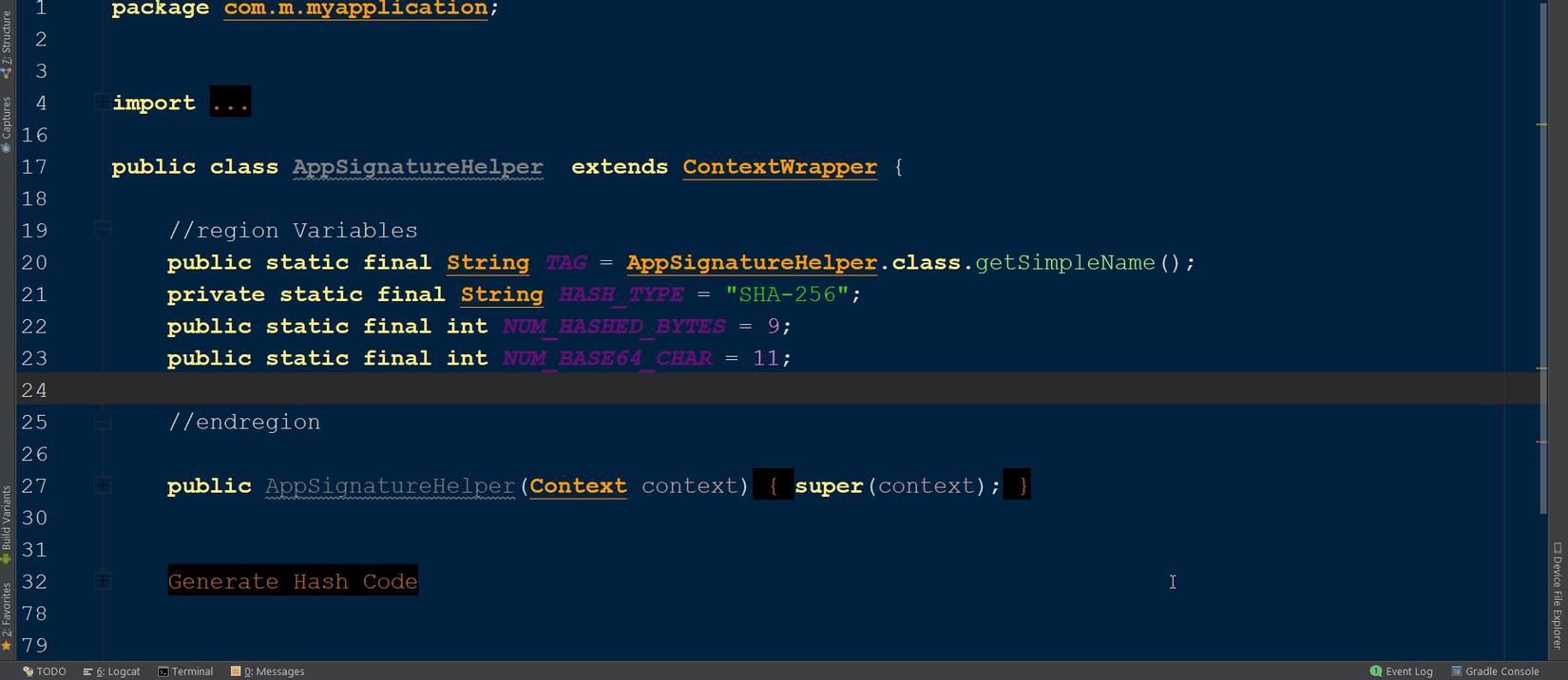Click the Favorites star icon
Image resolution: width=1568 pixels, height=680 pixels.
7,647
